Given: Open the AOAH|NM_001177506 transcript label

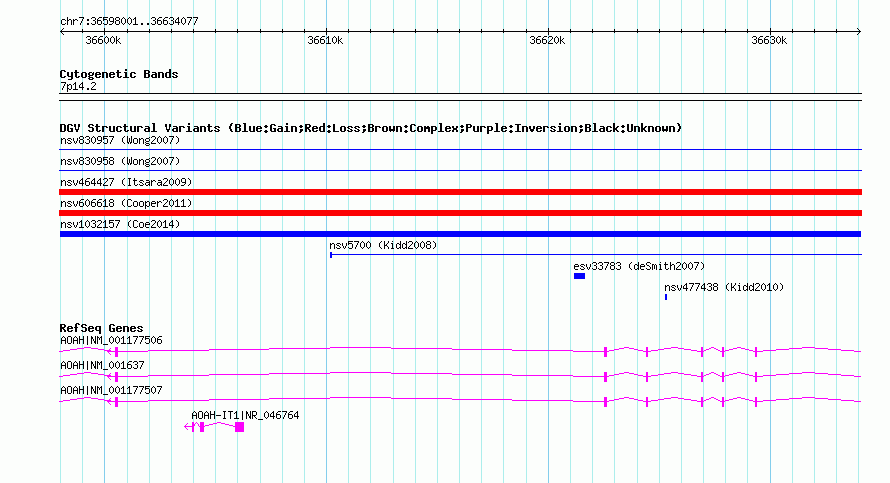Looking at the screenshot, I should point(111,341).
